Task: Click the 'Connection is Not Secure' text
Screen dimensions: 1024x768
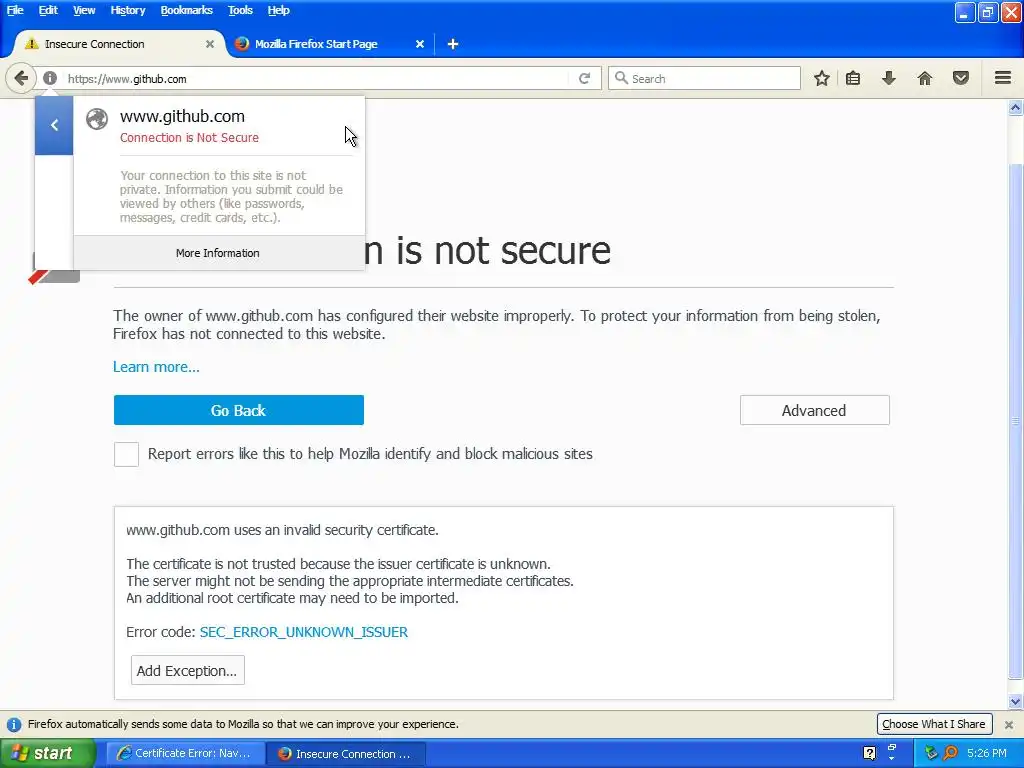Action: click(x=189, y=138)
